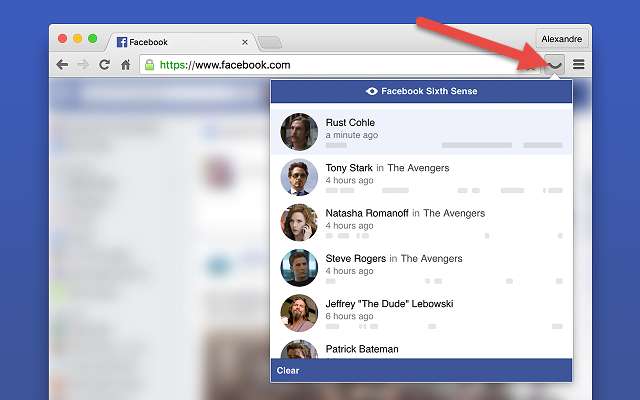Click "4 hours ago" under Natasha Romanoff
640x400 pixels.
coord(349,226)
